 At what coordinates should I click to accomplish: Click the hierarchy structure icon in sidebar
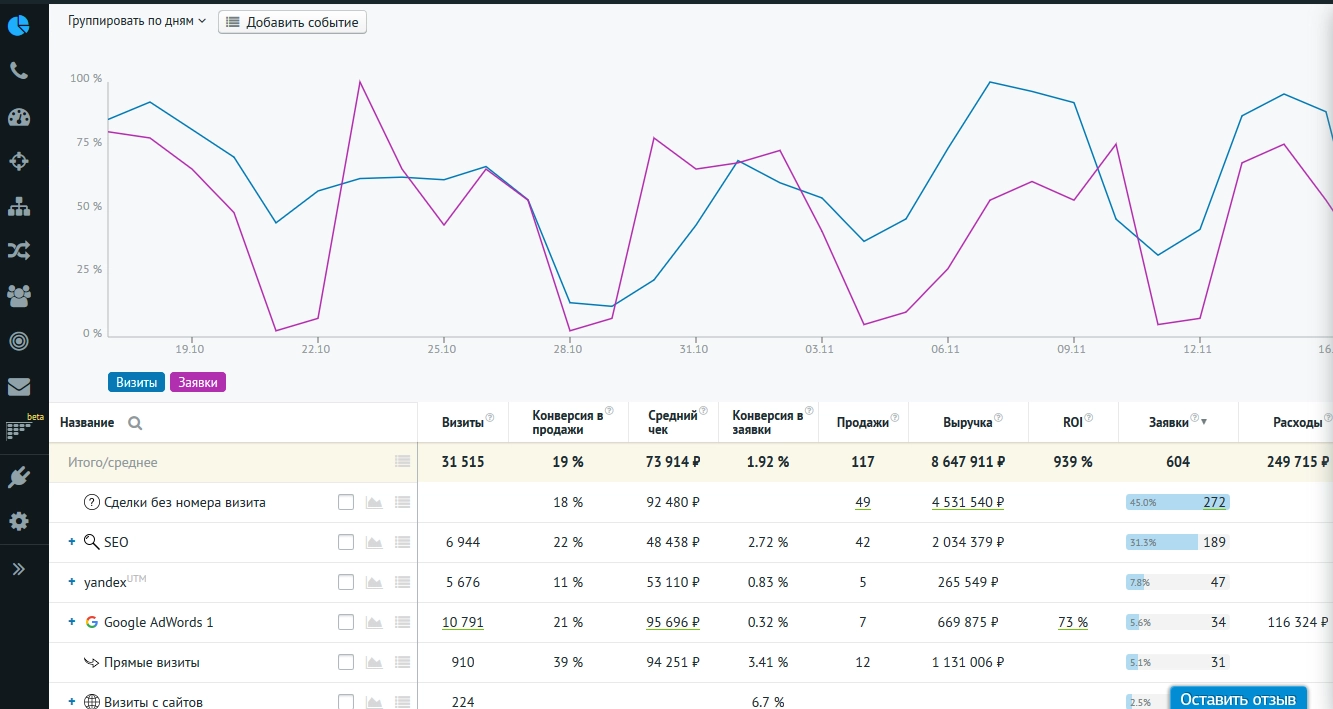18,206
